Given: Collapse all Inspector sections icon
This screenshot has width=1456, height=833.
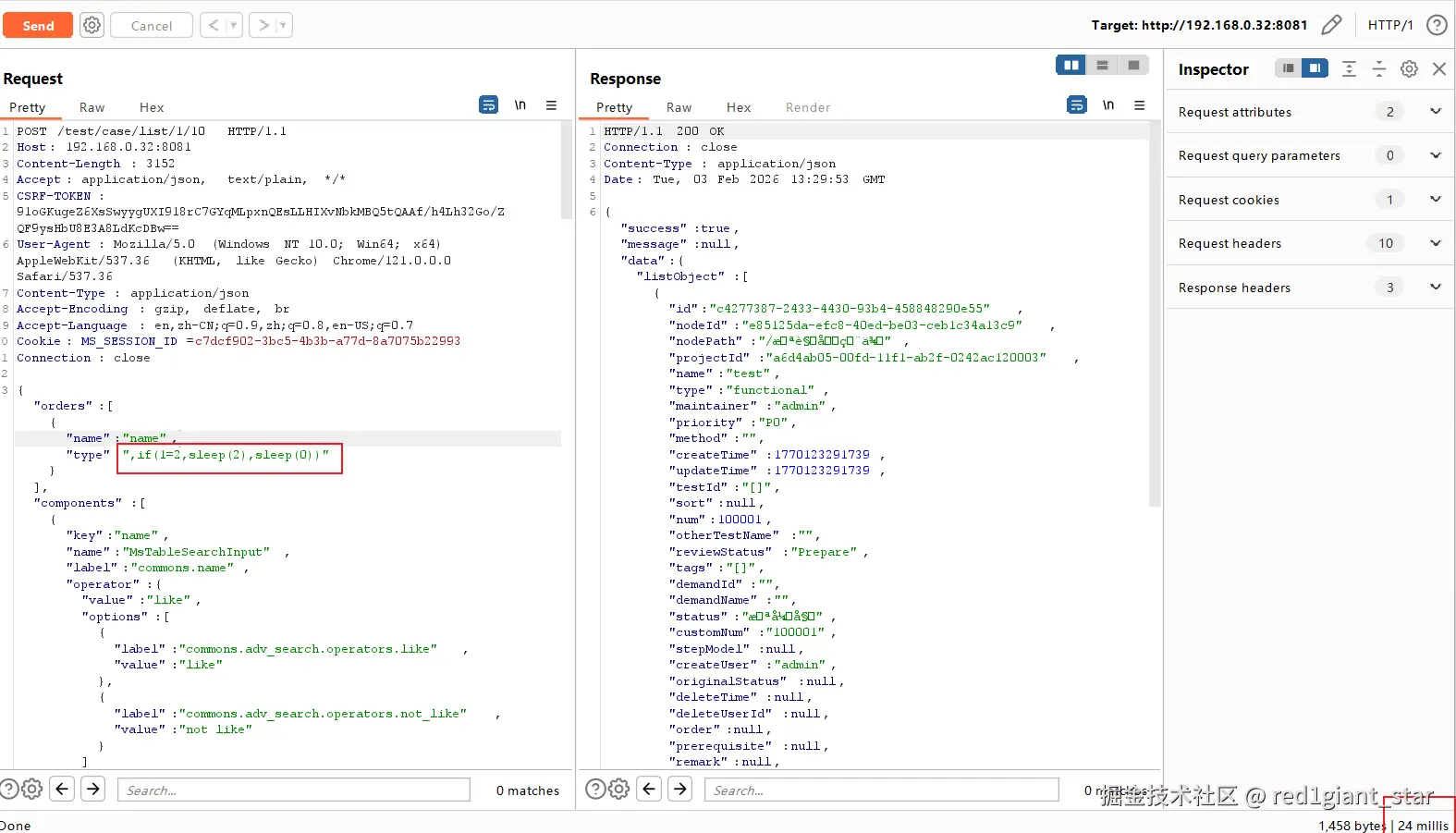Looking at the screenshot, I should [1378, 68].
